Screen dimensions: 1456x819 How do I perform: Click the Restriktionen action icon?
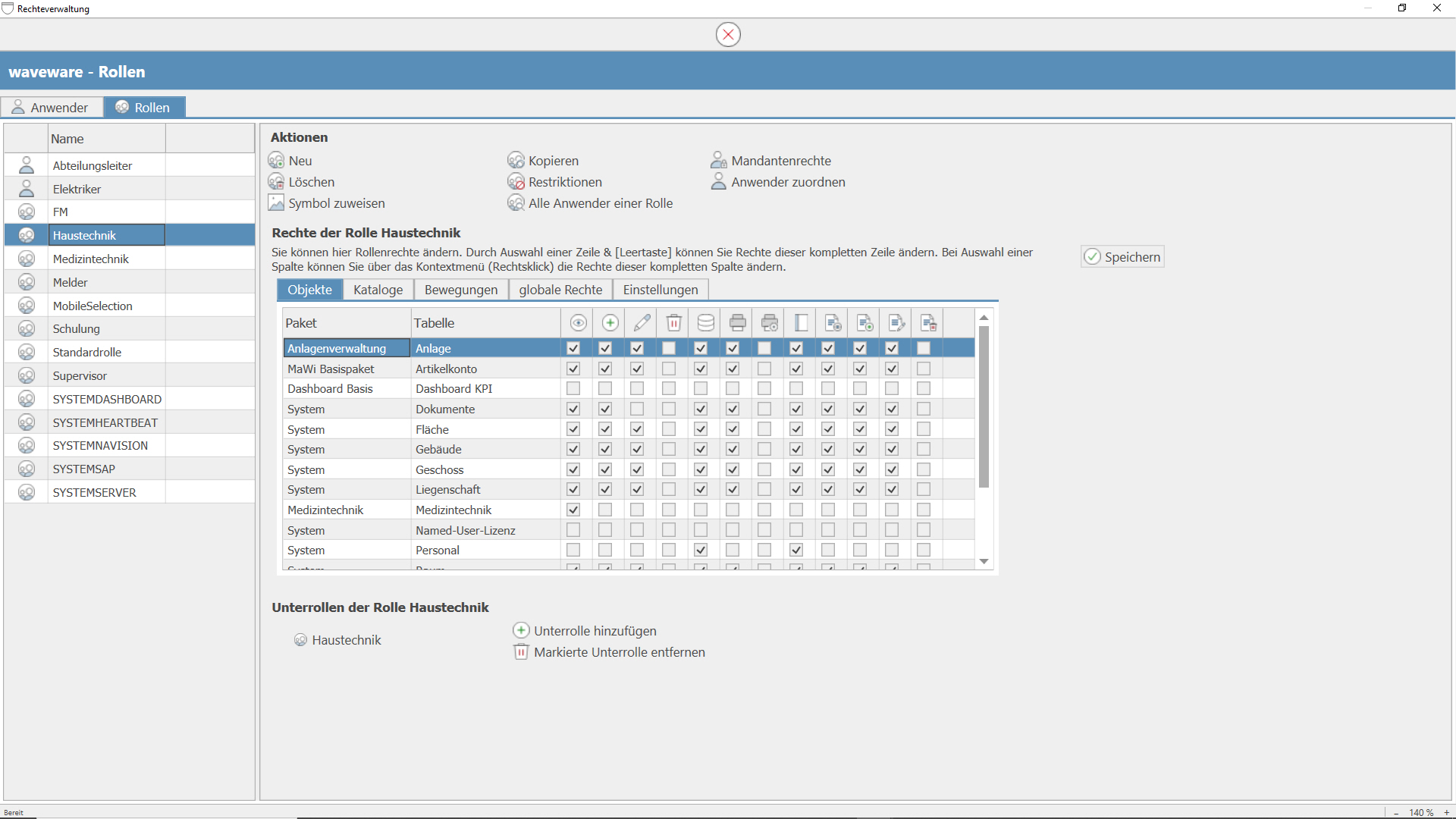(516, 182)
